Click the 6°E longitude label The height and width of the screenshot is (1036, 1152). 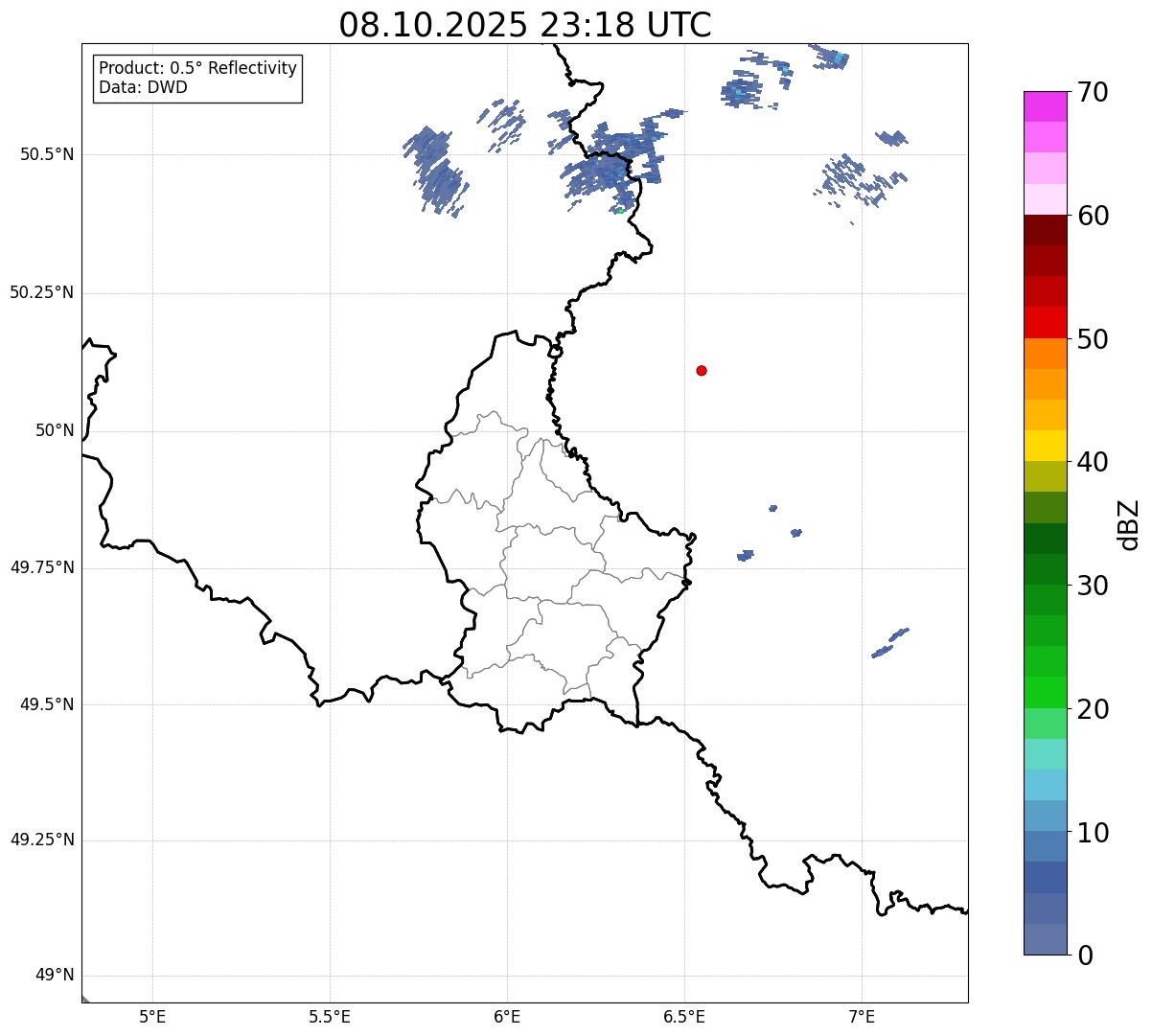click(x=507, y=1016)
